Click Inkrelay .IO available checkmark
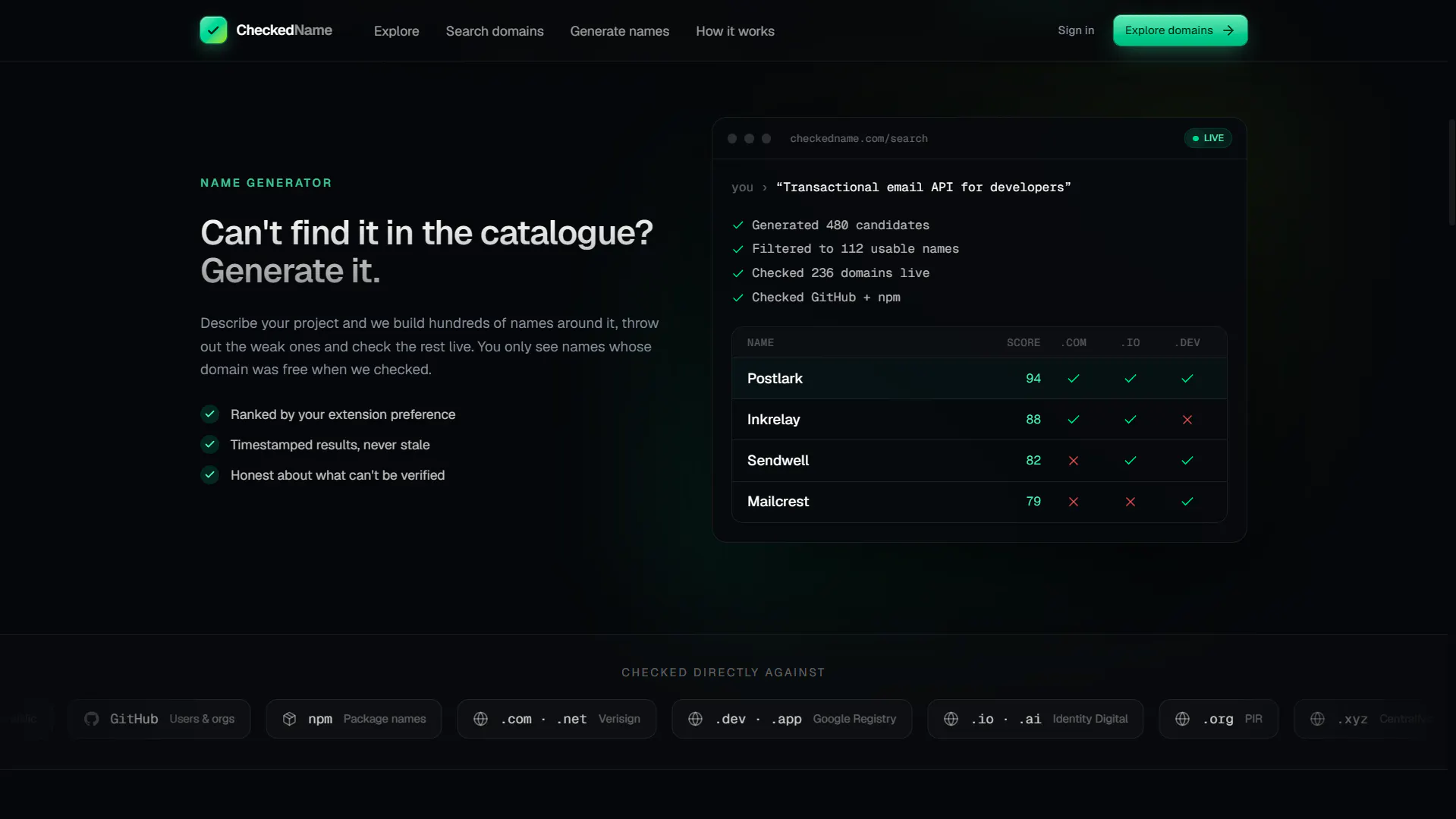 [1130, 419]
